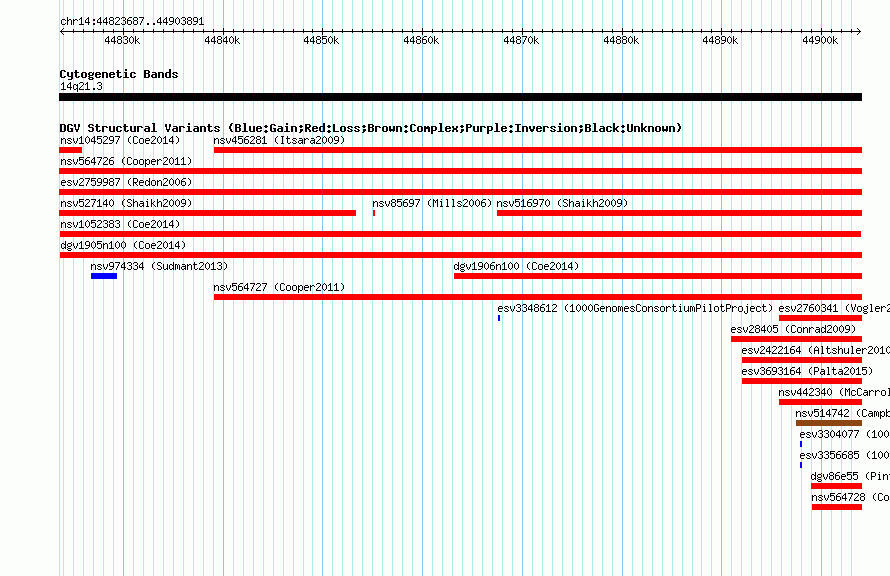Click the red loss bar under esv28405
Viewport: 890px width, 576px height.
coord(796,339)
